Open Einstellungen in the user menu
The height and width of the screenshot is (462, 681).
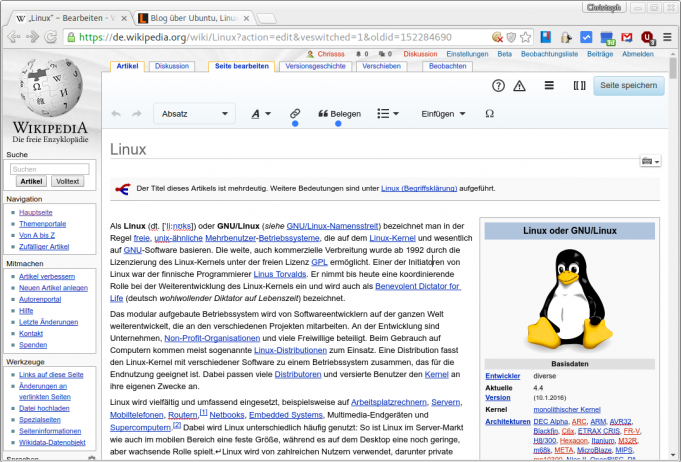[x=467, y=54]
